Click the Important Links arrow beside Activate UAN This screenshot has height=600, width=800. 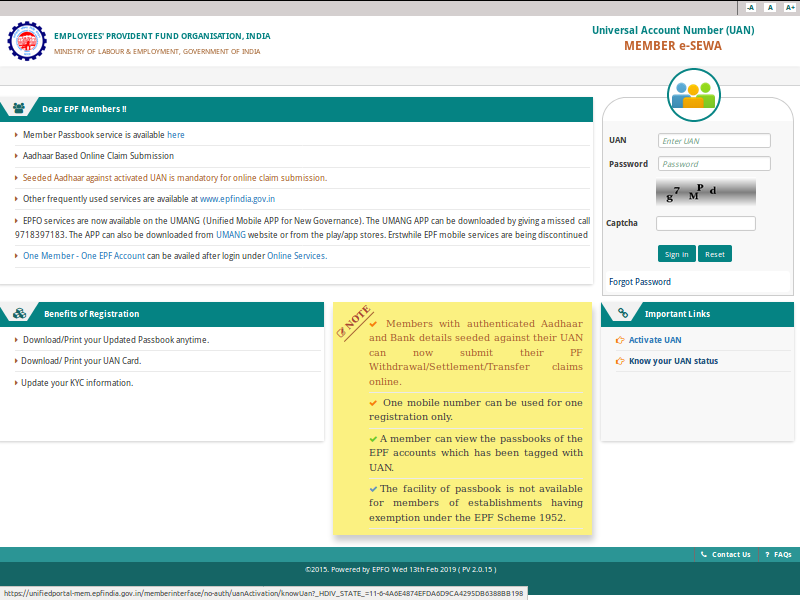coord(618,340)
